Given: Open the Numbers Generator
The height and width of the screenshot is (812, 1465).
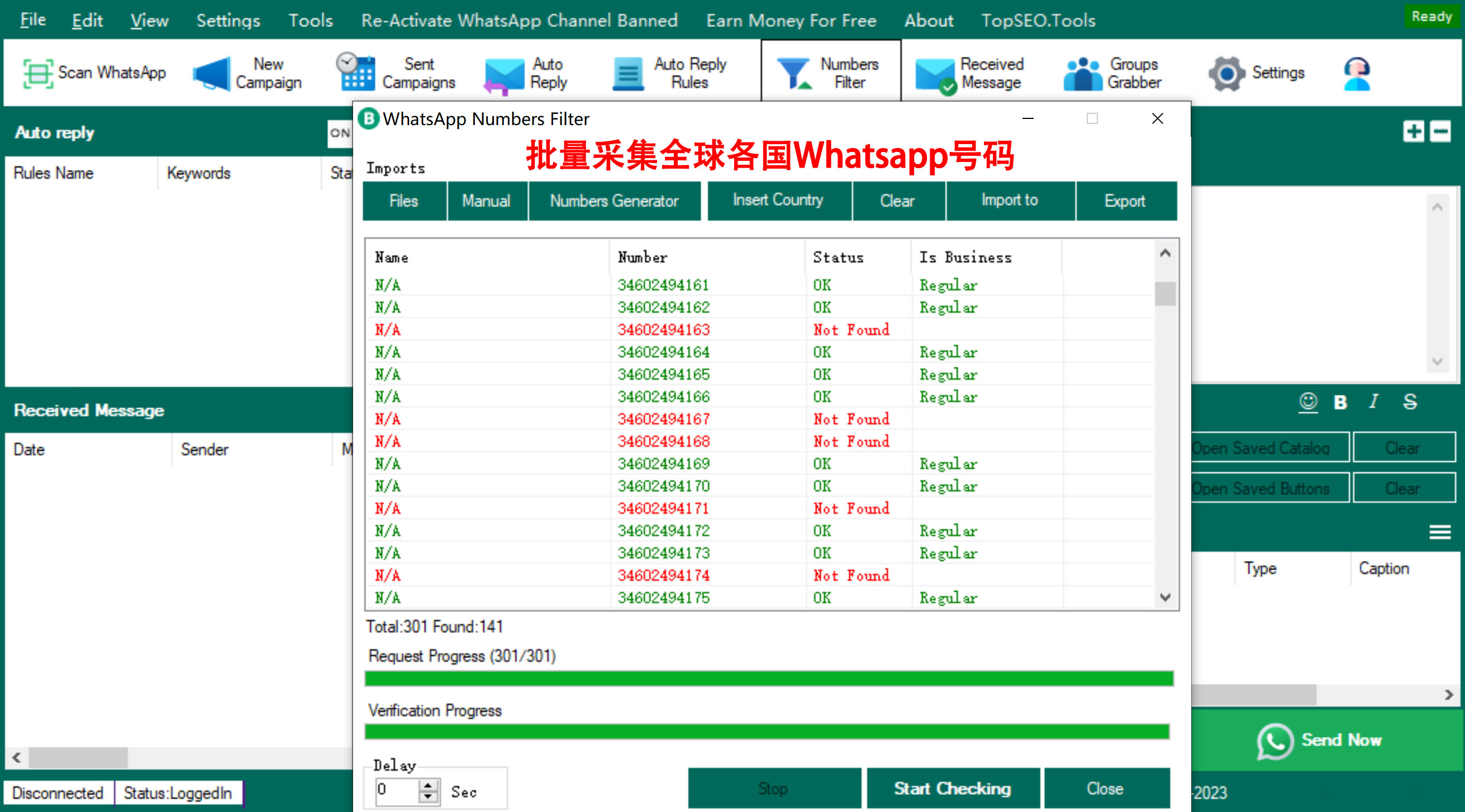Looking at the screenshot, I should [614, 200].
